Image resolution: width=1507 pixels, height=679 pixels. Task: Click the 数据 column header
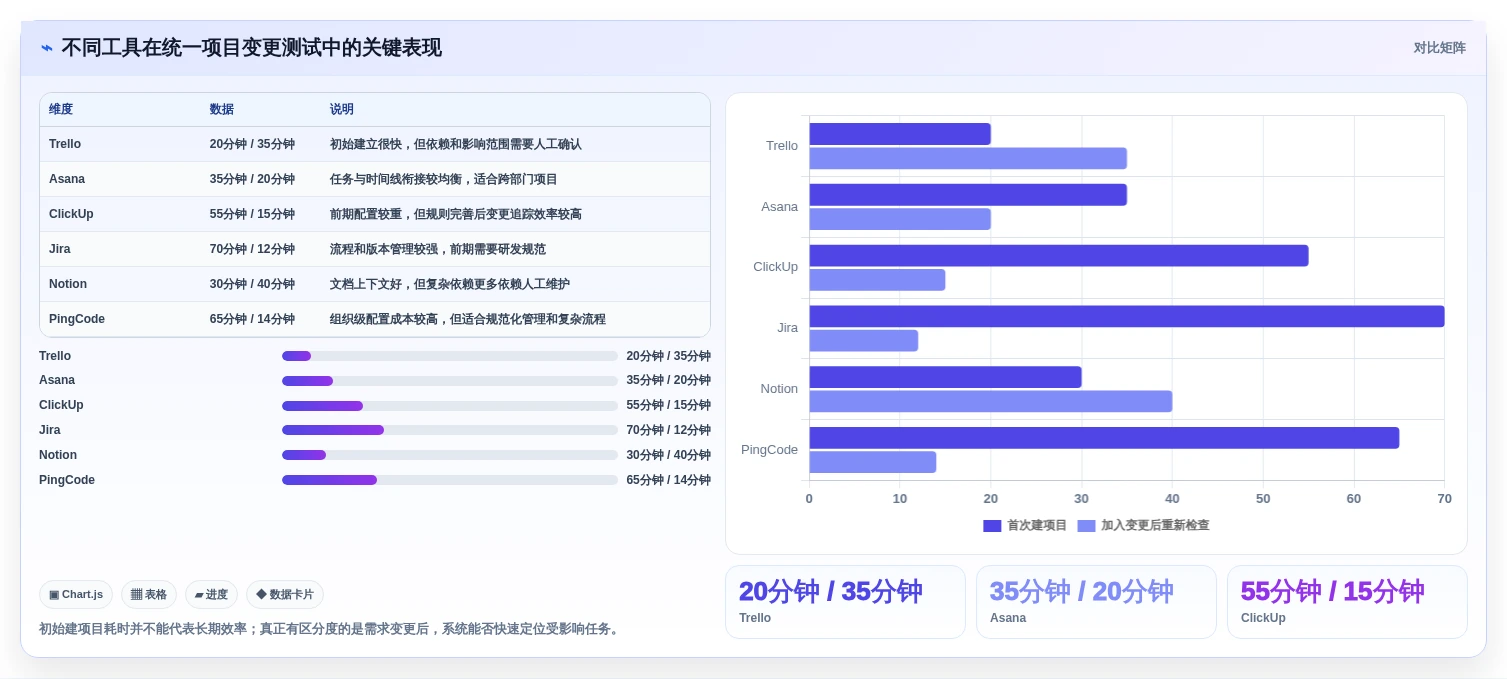(x=222, y=109)
